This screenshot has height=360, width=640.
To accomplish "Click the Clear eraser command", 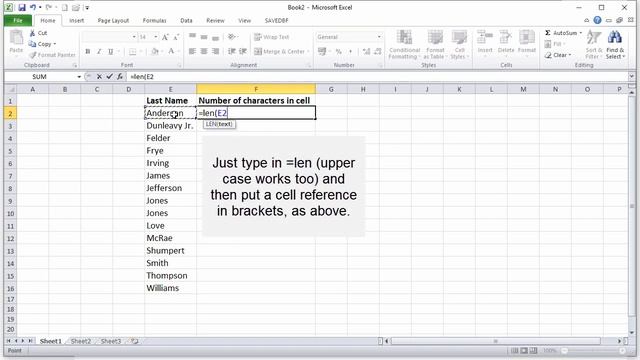I will [558, 55].
